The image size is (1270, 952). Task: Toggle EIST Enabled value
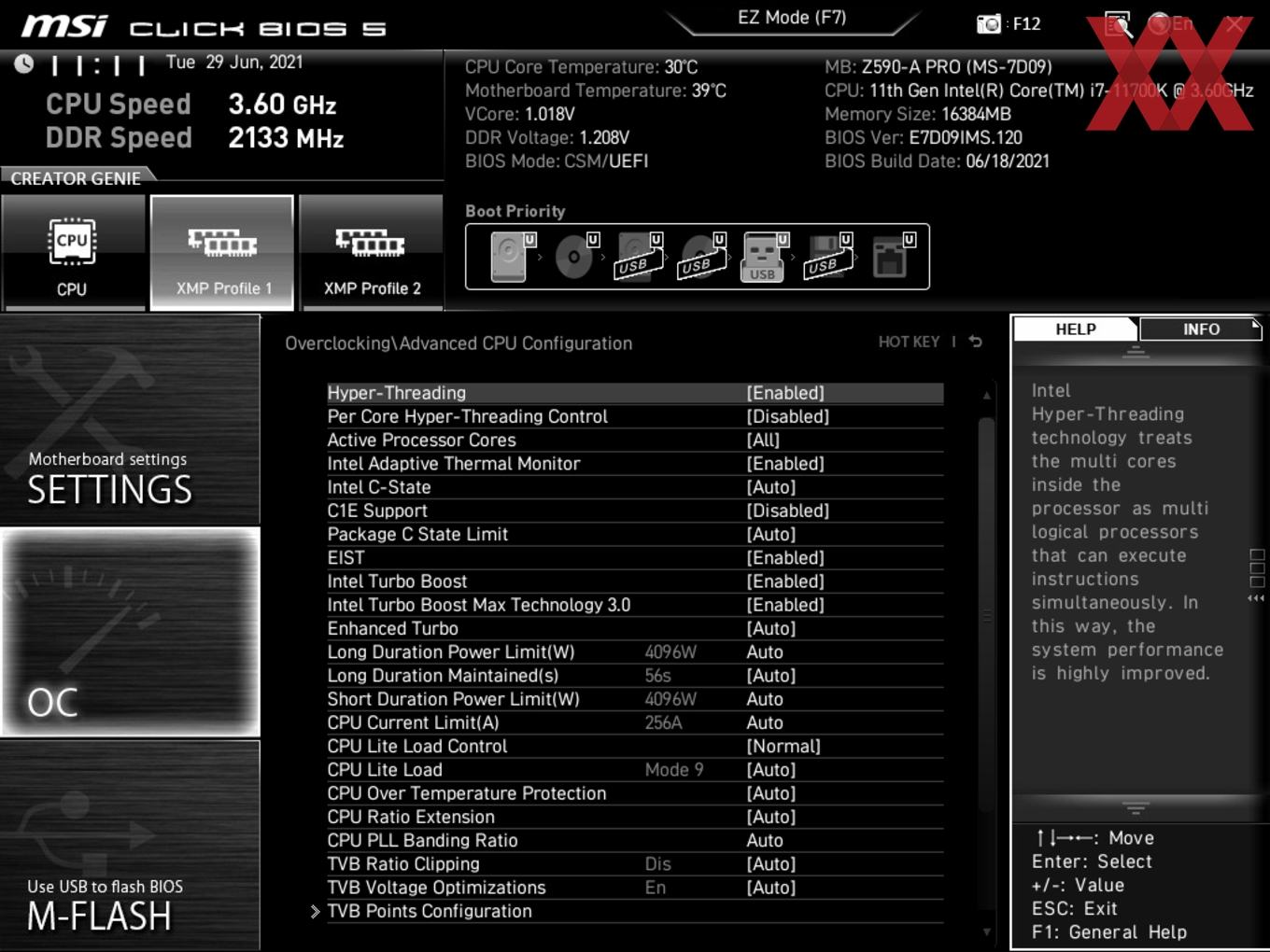[x=785, y=557]
